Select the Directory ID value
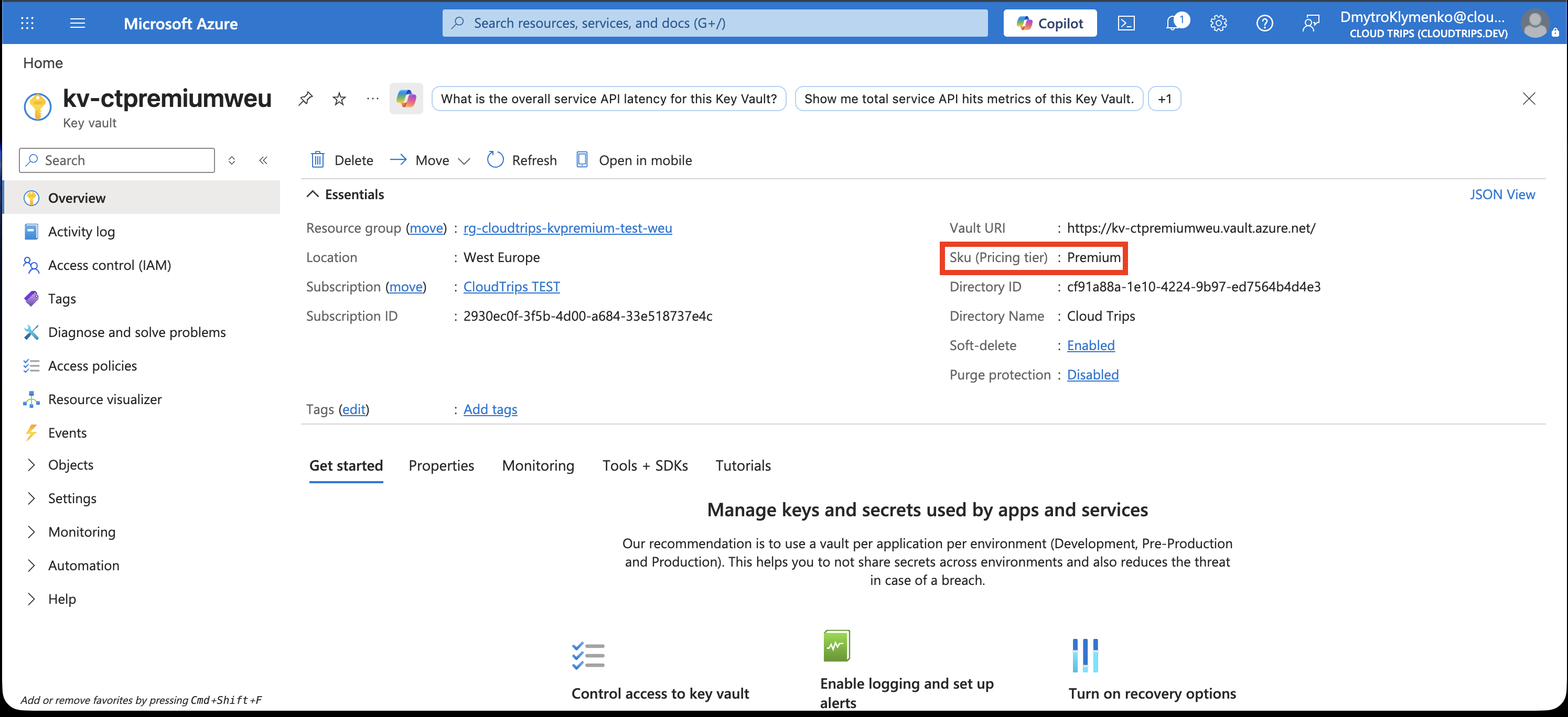Screen dimensions: 1568x717 [x=1194, y=287]
